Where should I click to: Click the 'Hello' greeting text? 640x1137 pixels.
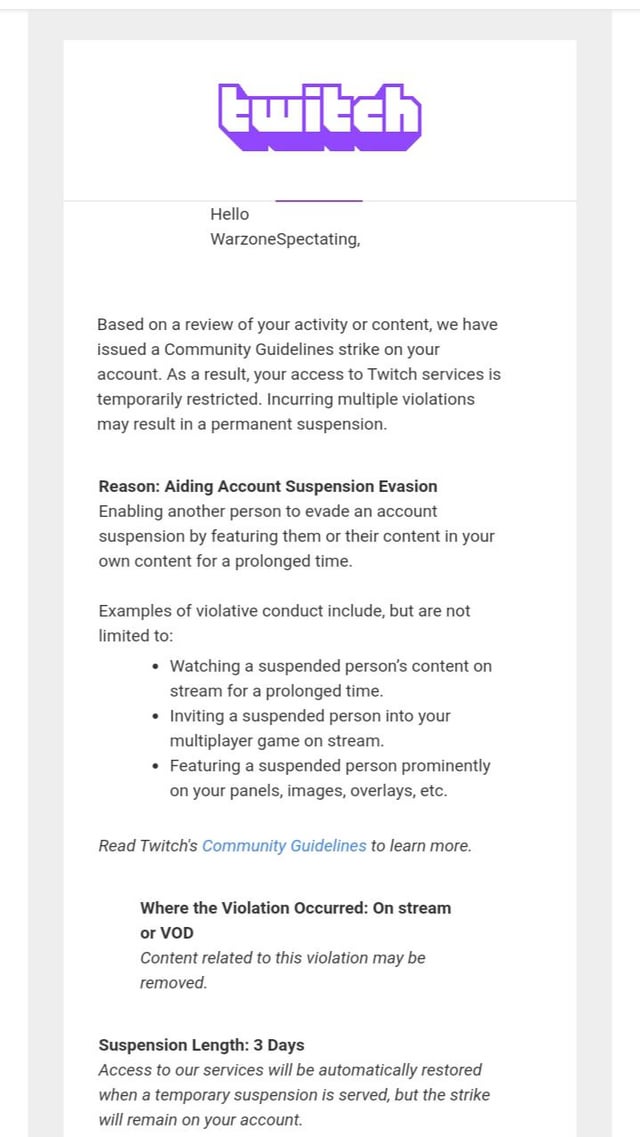(230, 214)
